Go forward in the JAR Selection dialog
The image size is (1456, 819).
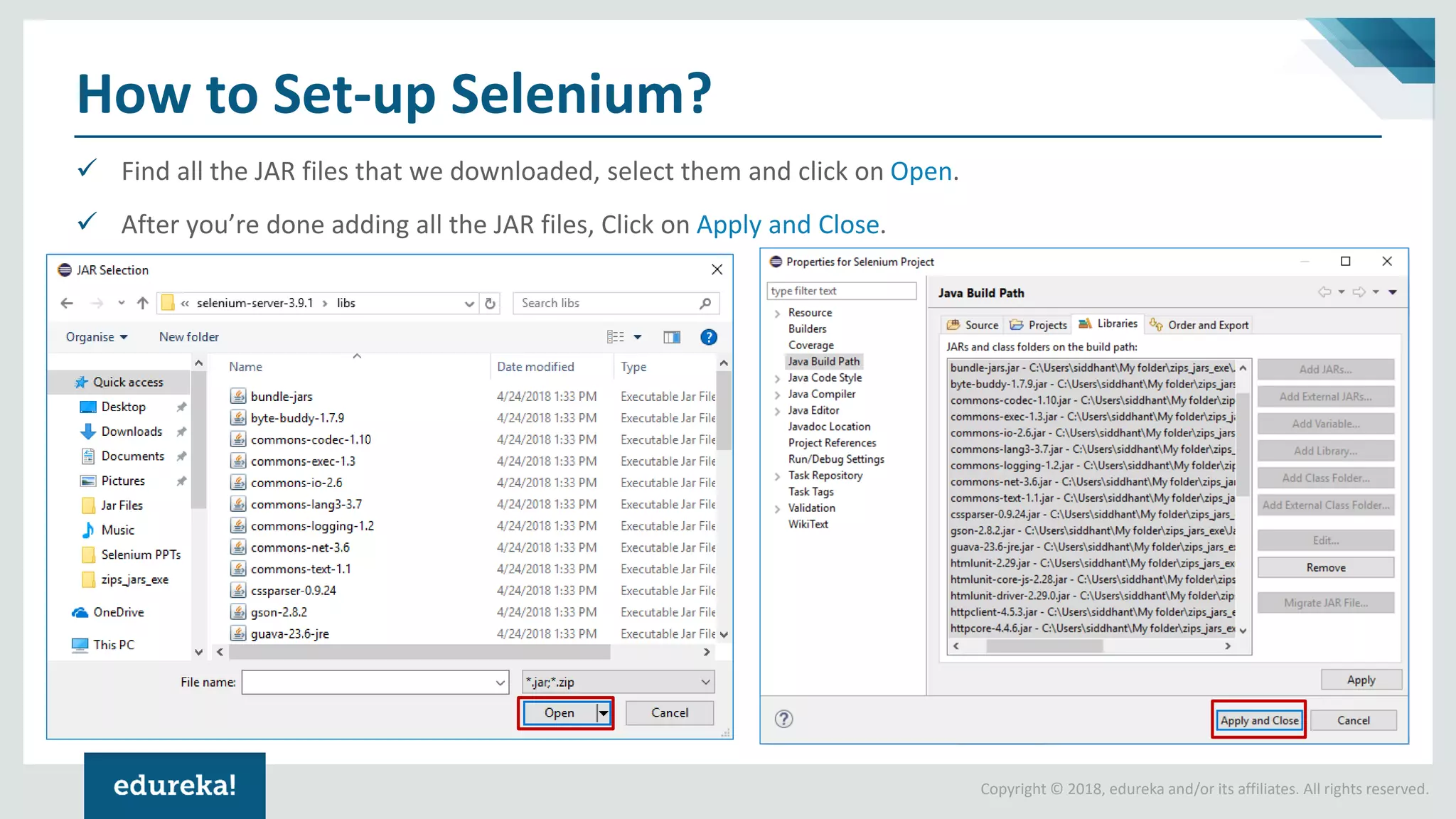97,304
